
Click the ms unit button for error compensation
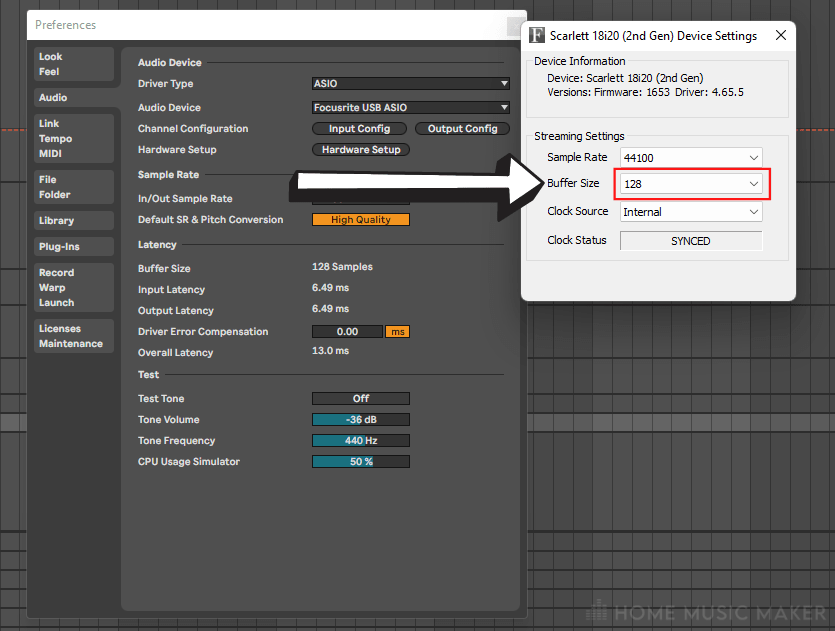(x=398, y=332)
